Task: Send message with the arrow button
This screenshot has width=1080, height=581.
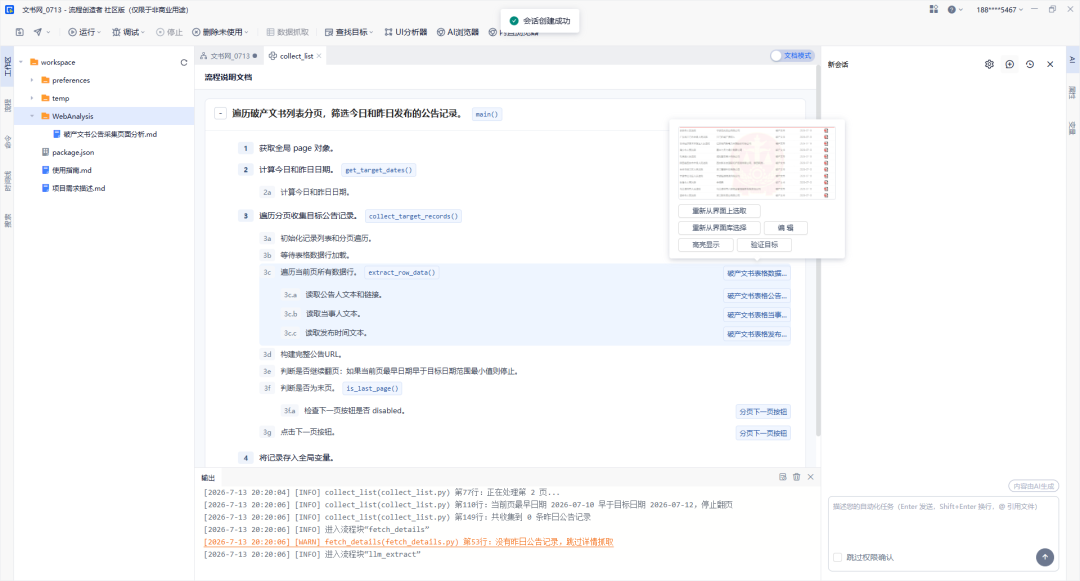Action: click(x=1045, y=557)
